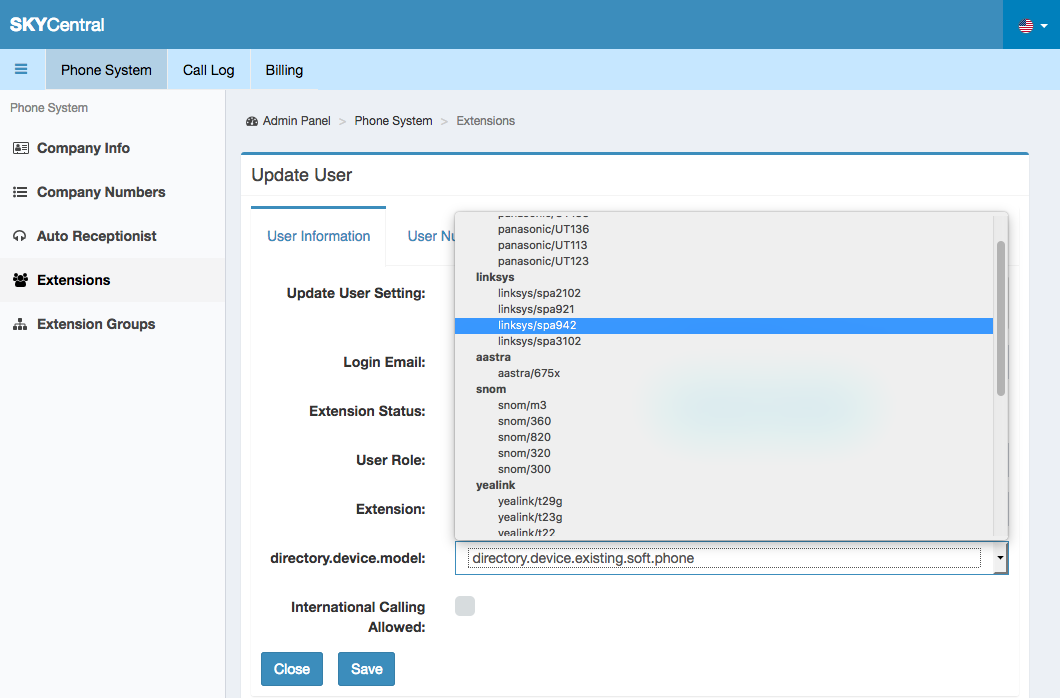
Task: Select linksys/spa3102 option
Action: (724, 341)
